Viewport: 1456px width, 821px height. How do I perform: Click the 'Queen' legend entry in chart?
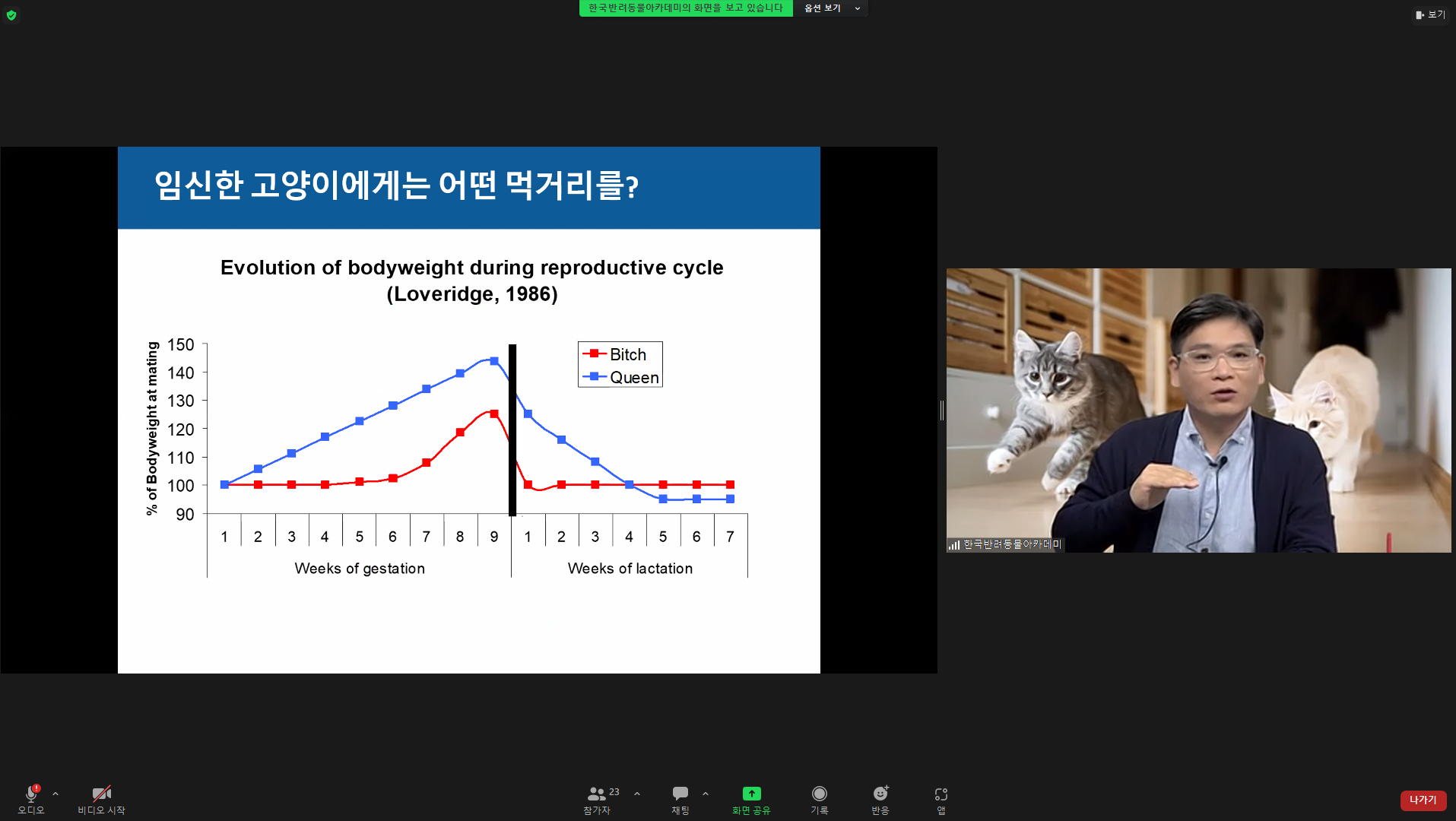[x=621, y=377]
